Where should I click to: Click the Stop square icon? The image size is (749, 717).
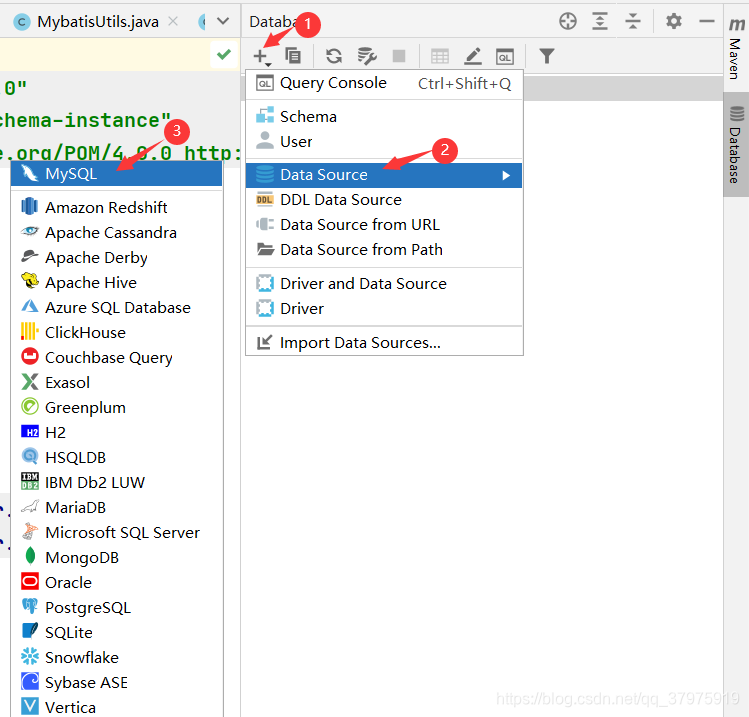click(x=399, y=56)
